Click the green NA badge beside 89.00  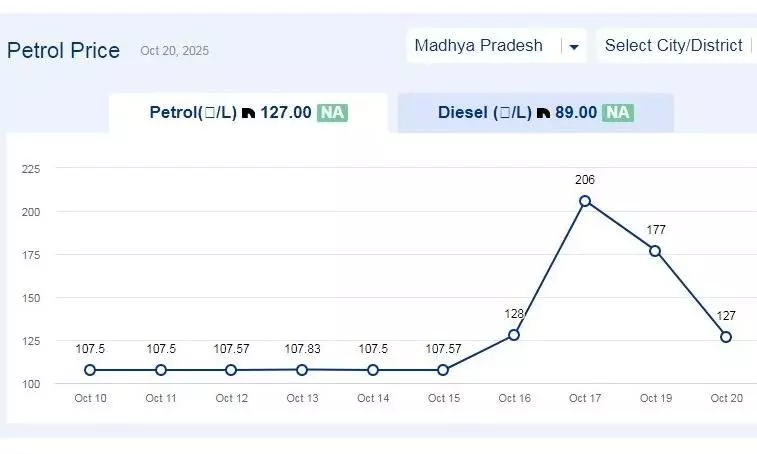coord(618,113)
